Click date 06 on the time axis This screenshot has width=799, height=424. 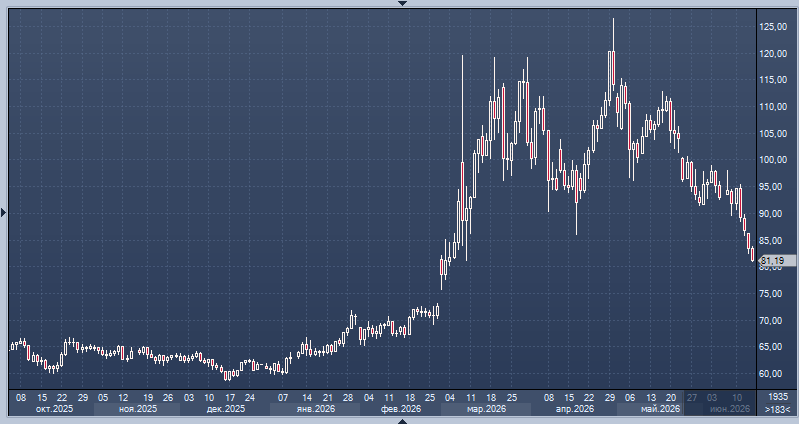click(630, 398)
